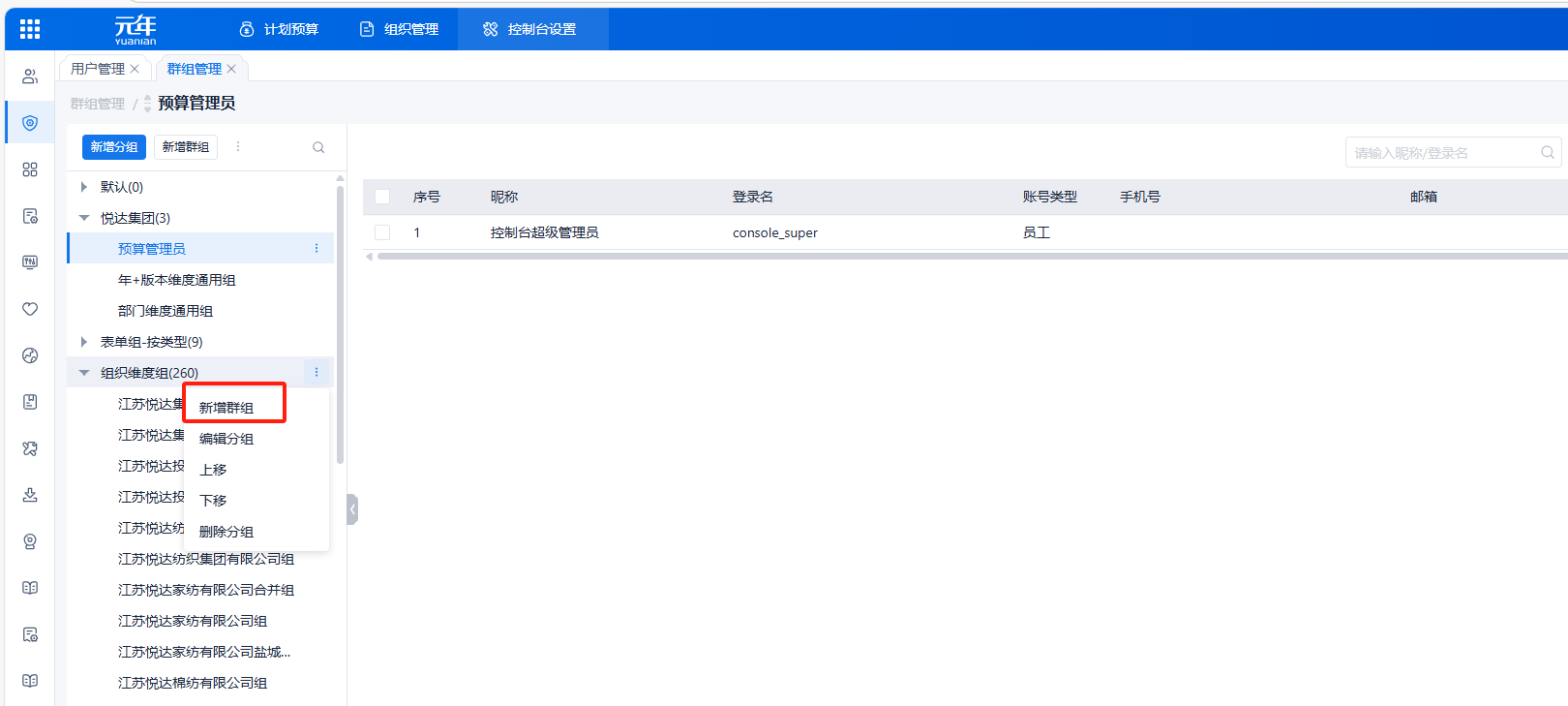Tick checkbox for 控制台超级管理员 row
The width and height of the screenshot is (1568, 706).
[x=382, y=232]
